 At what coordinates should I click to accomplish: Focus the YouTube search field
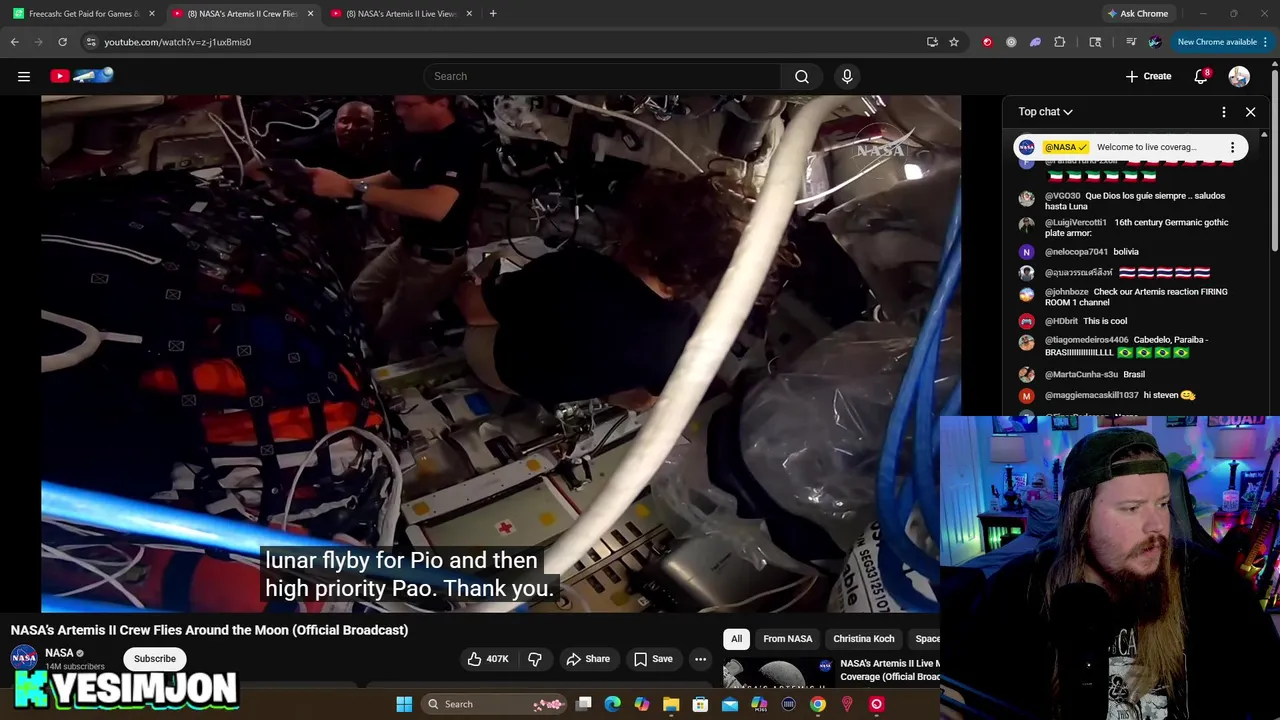(x=602, y=76)
